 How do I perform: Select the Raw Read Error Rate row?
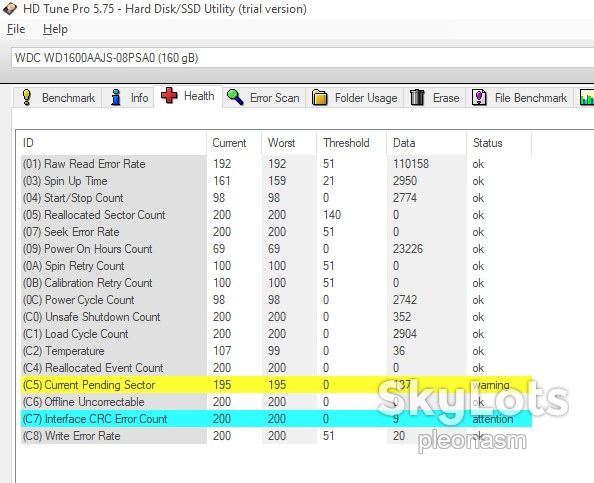click(x=276, y=164)
